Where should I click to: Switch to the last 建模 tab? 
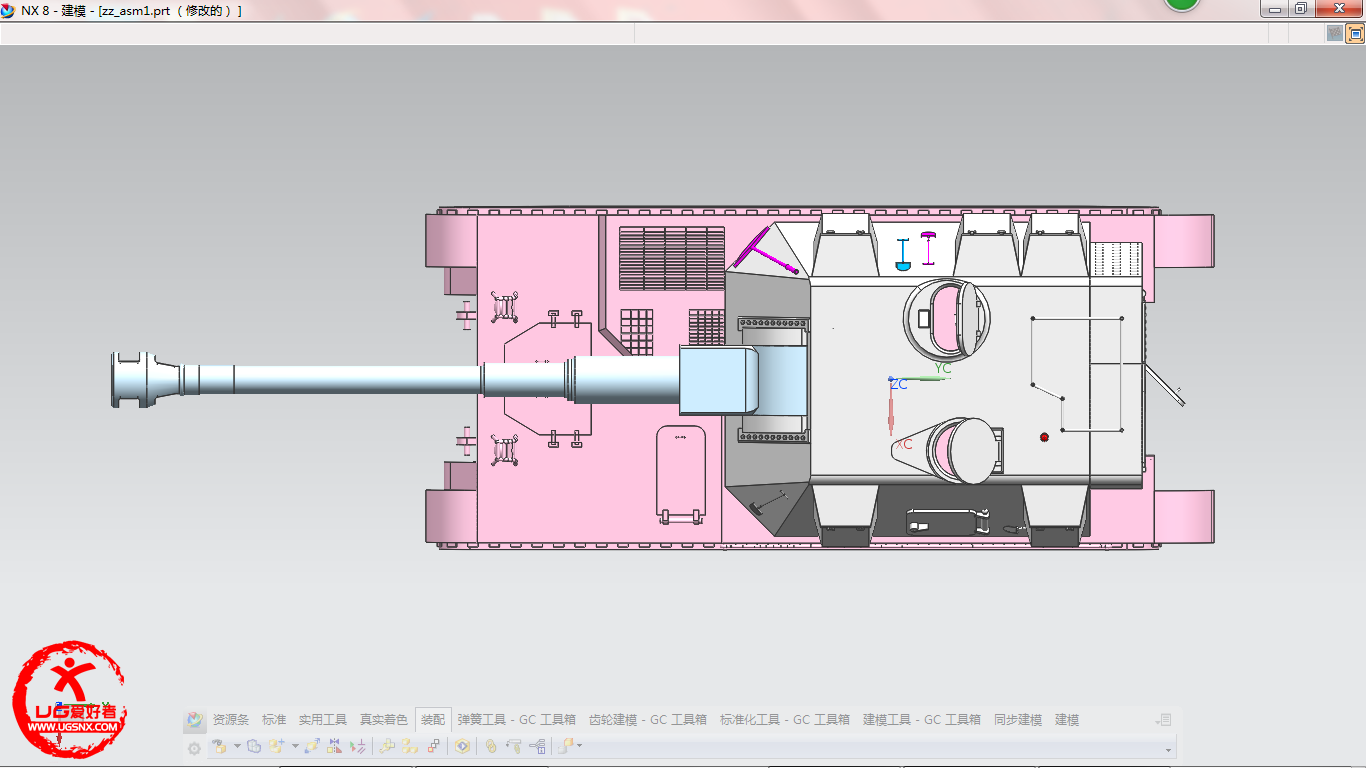point(1067,720)
